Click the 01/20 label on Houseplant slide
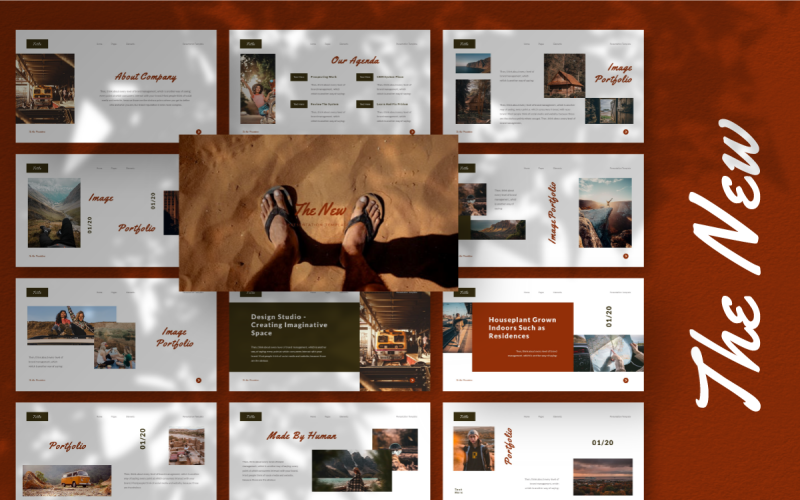The height and width of the screenshot is (500, 800). point(609,316)
